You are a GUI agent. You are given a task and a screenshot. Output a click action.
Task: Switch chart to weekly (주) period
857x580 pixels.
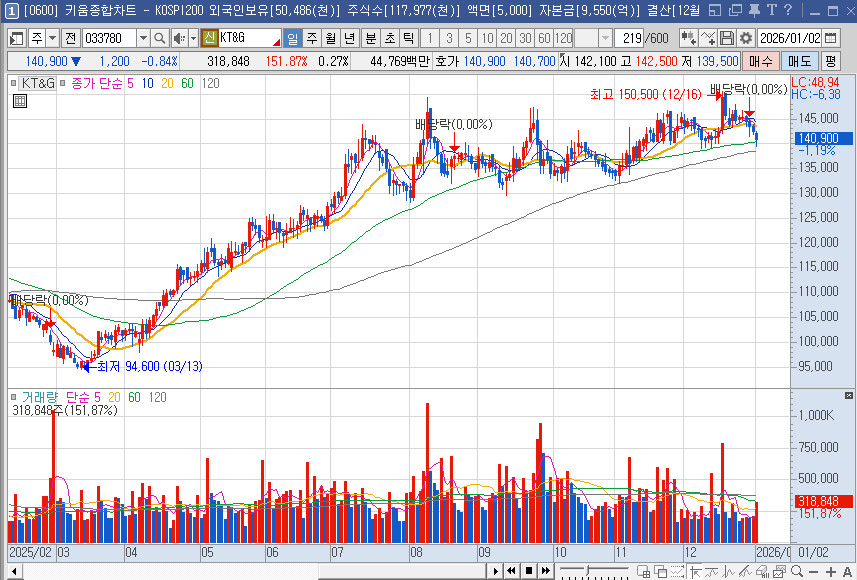312,38
